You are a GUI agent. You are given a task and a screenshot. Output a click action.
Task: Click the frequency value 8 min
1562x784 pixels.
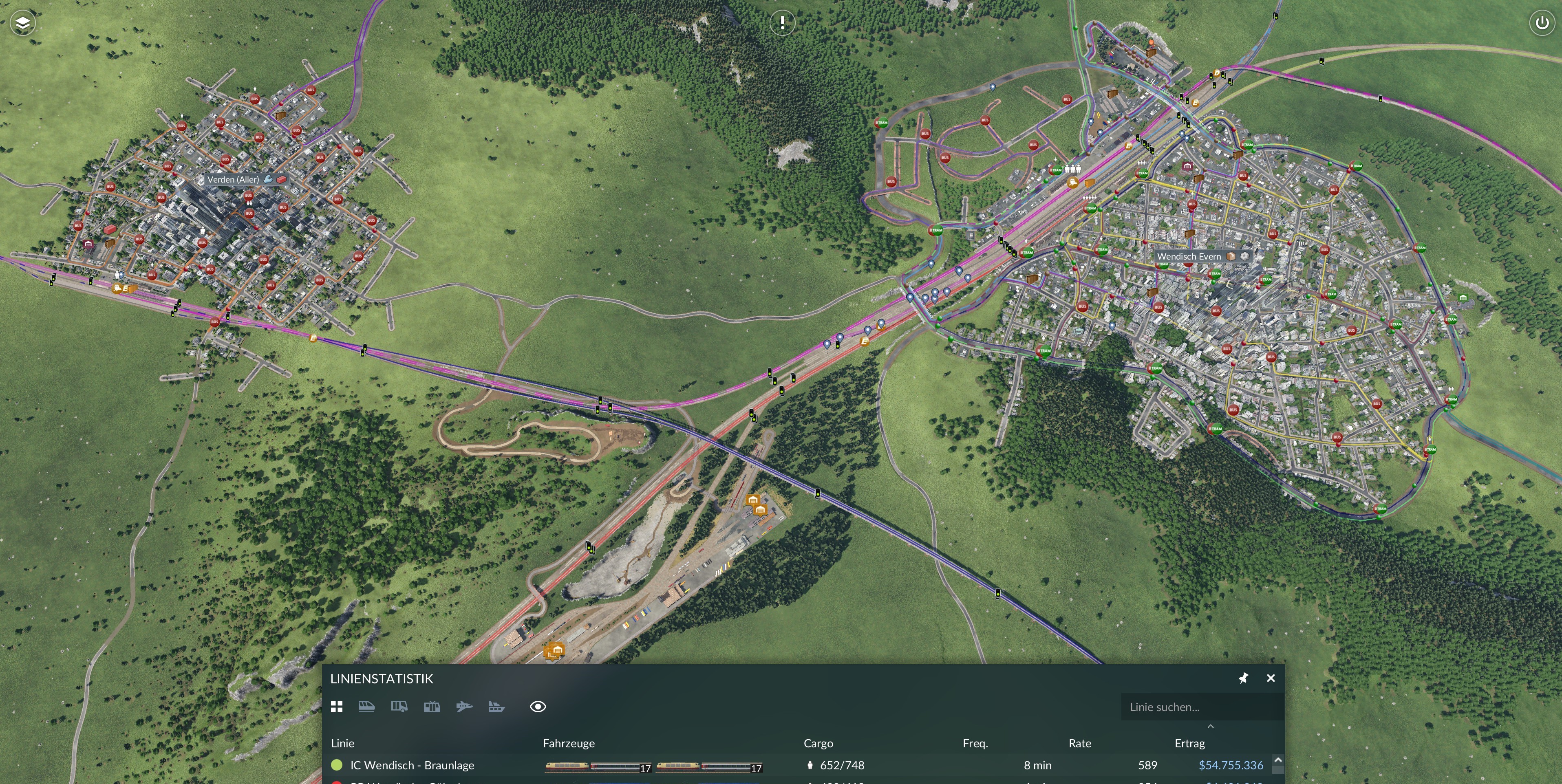click(x=1037, y=765)
